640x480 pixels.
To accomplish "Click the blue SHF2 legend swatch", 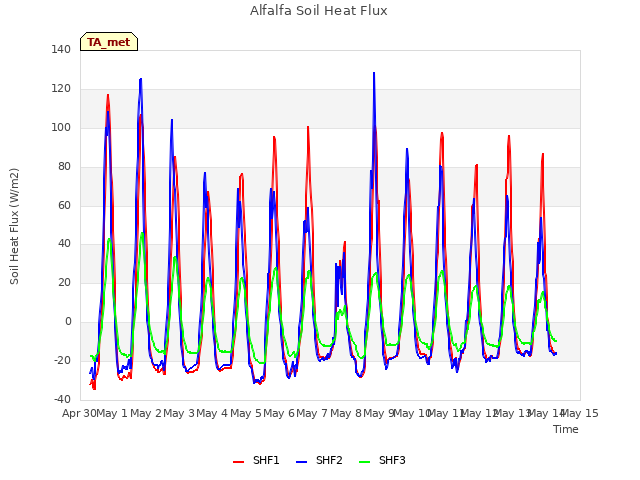I will point(301,462).
